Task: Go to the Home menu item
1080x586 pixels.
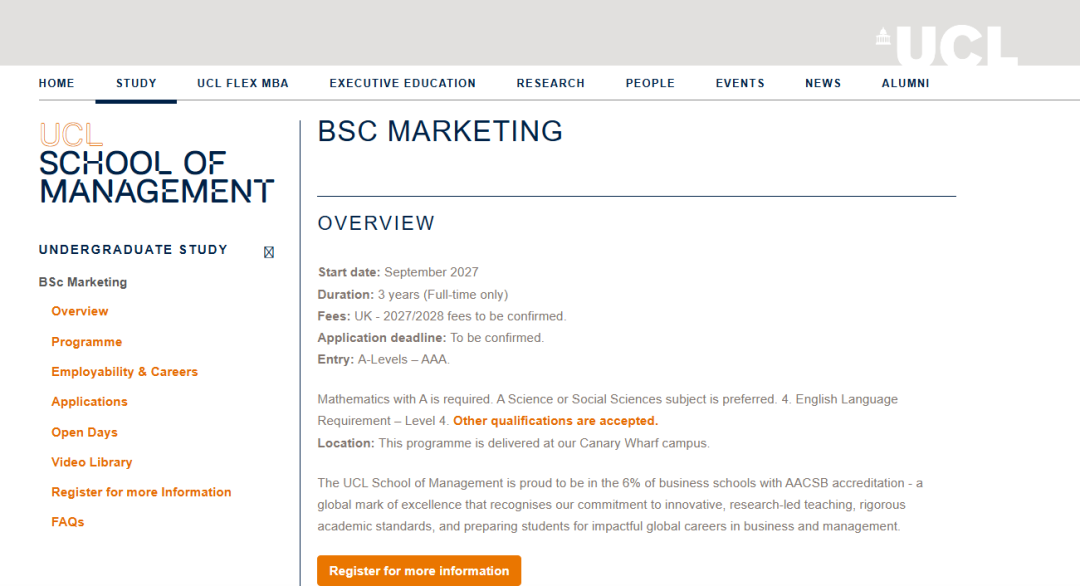Action: [x=56, y=83]
